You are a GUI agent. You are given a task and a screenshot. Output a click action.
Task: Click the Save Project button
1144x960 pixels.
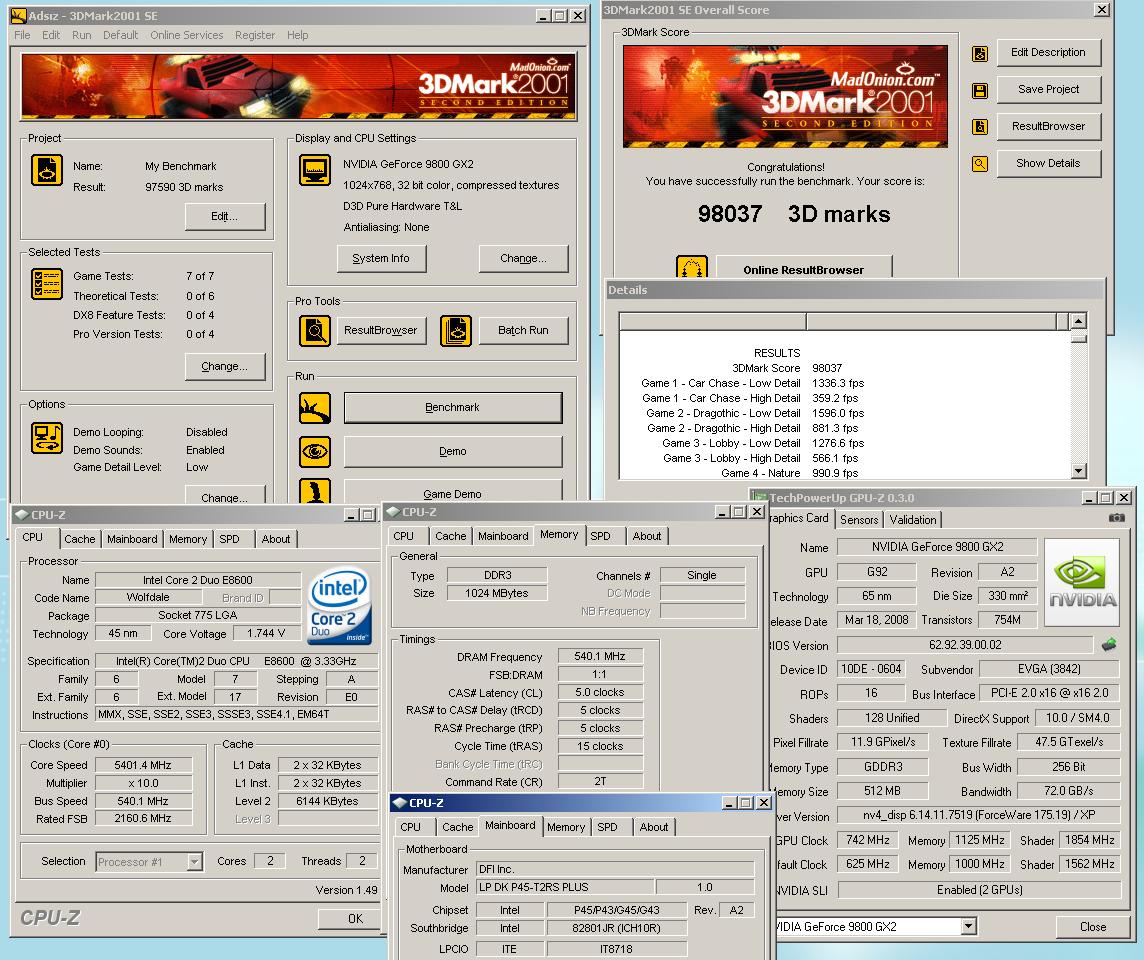(x=1048, y=89)
